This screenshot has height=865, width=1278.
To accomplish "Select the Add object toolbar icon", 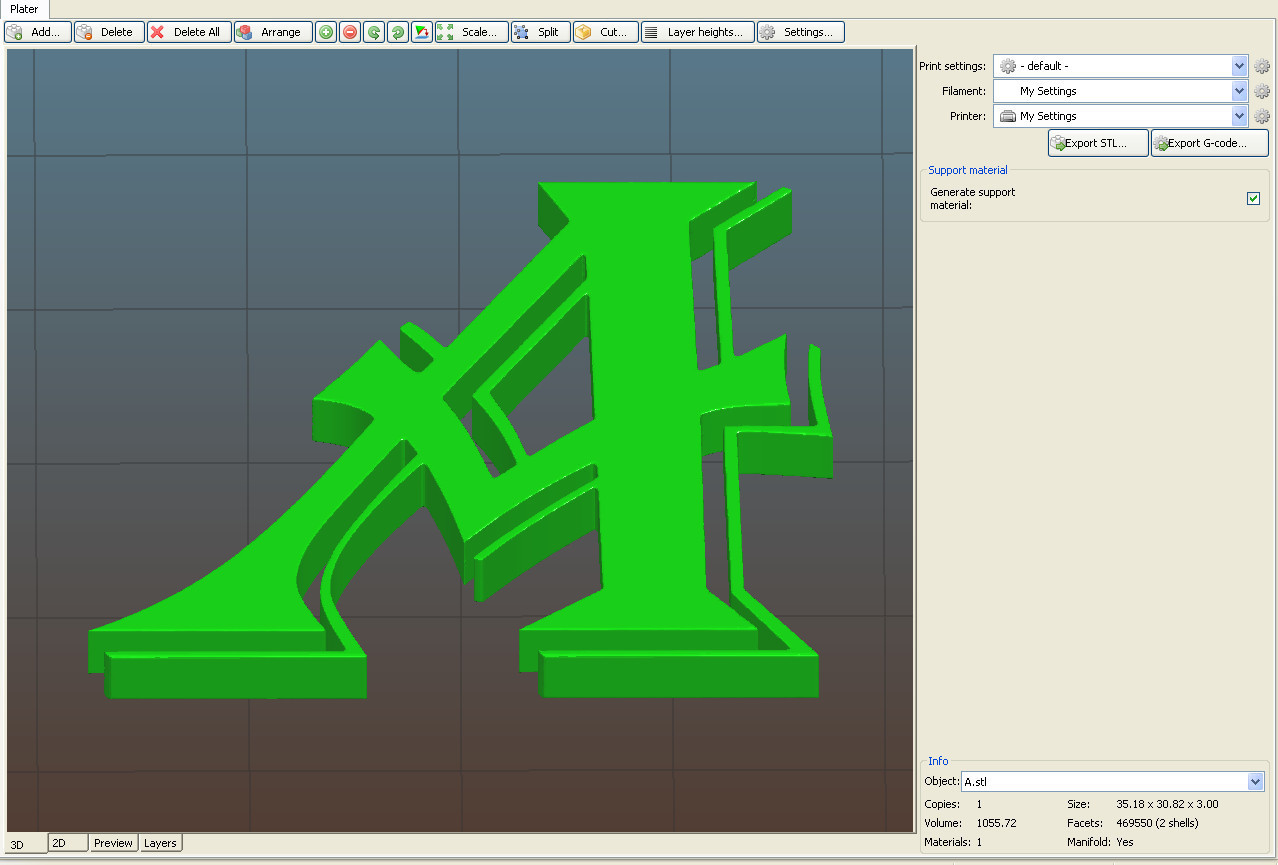I will click(x=37, y=31).
